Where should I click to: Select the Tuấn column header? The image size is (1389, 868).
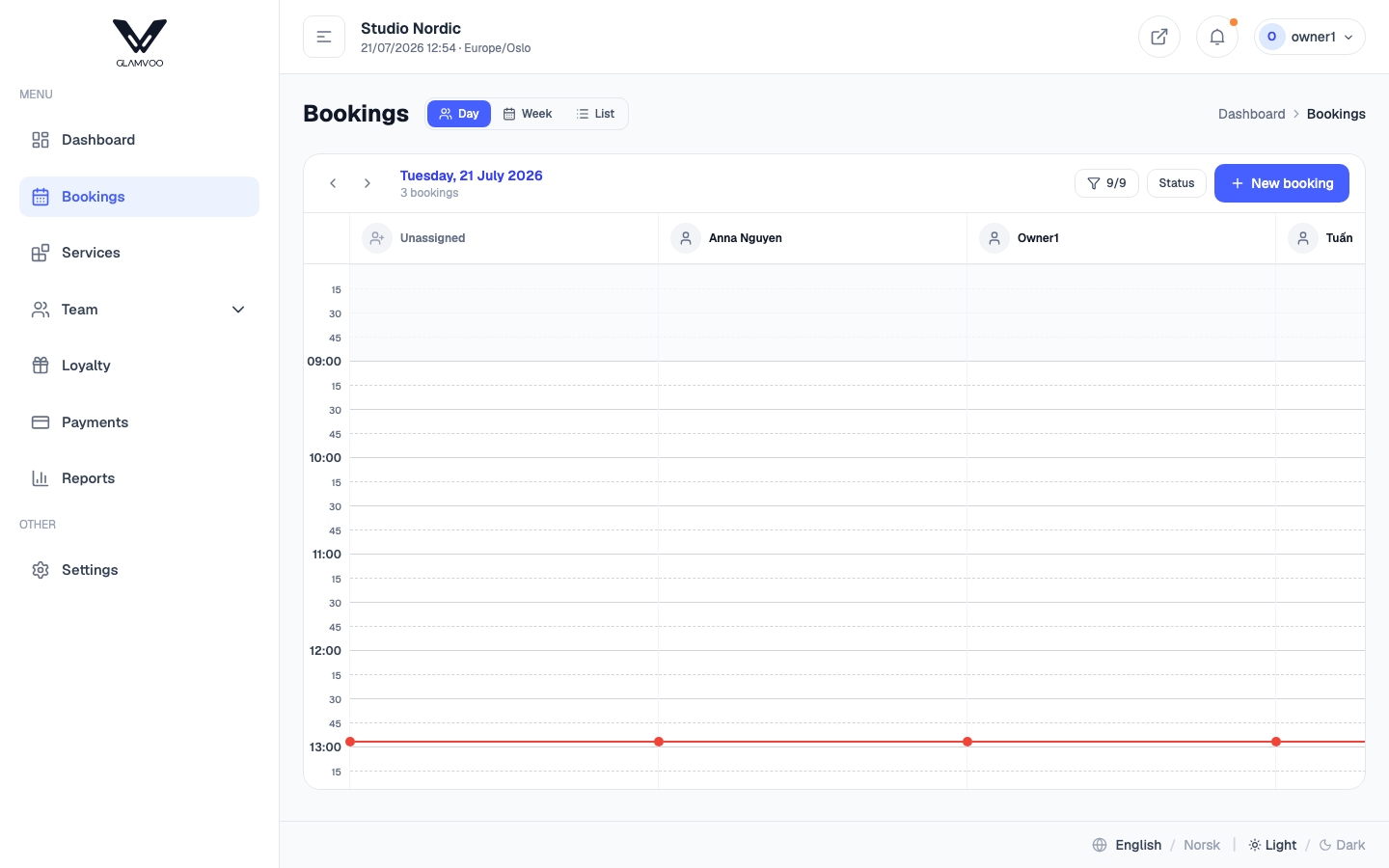click(1321, 238)
